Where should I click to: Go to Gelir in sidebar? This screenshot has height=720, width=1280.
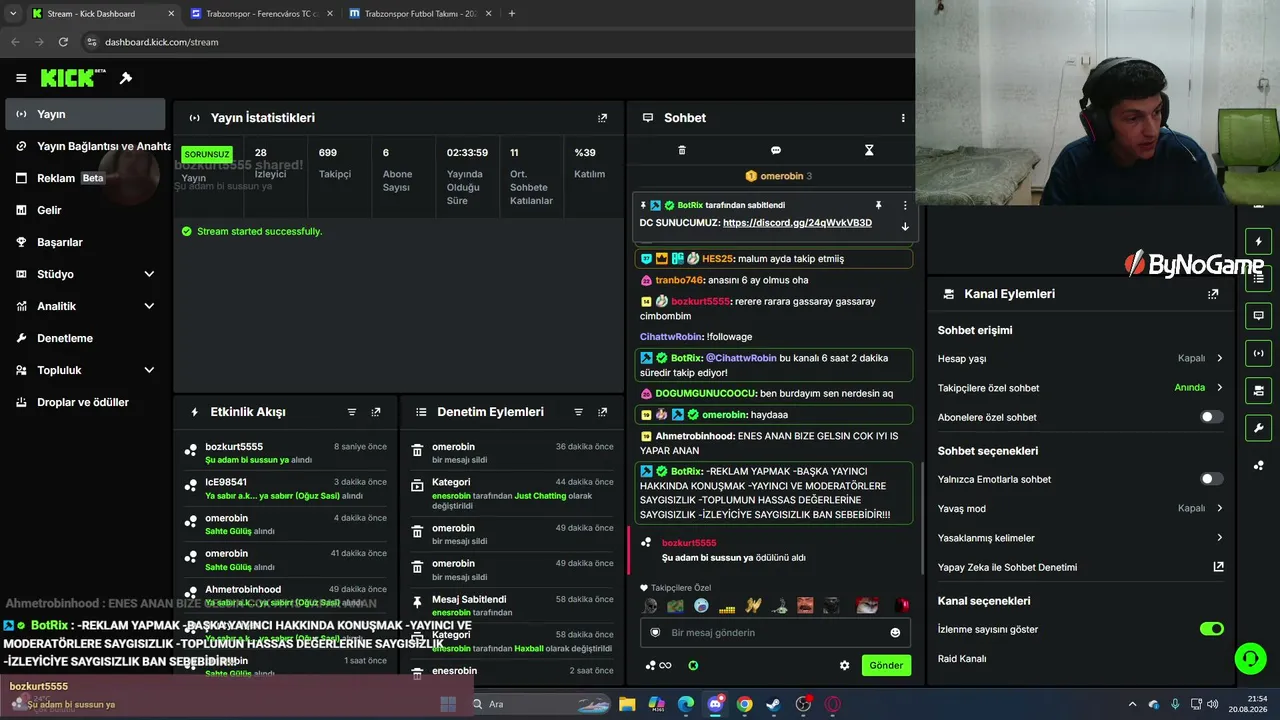[x=86, y=210]
